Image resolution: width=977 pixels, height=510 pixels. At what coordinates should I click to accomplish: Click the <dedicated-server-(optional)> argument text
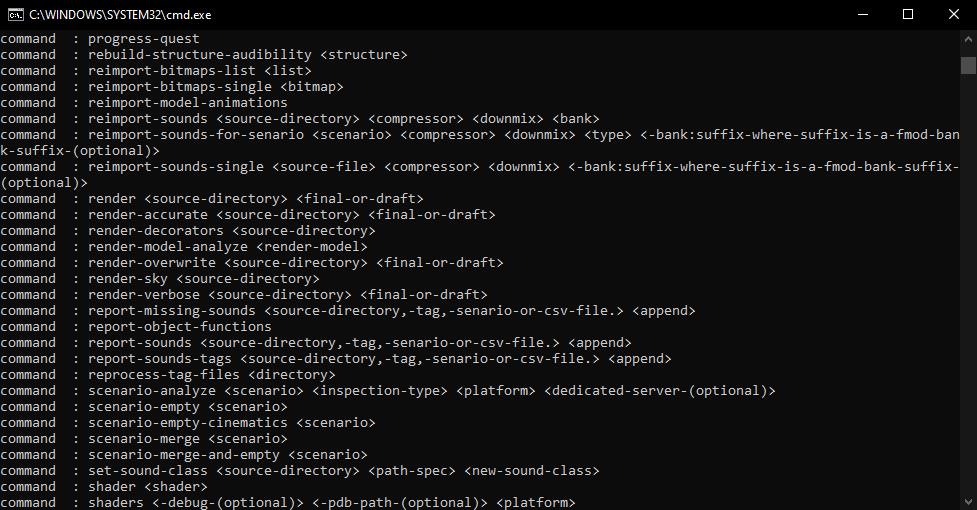pyautogui.click(x=660, y=391)
